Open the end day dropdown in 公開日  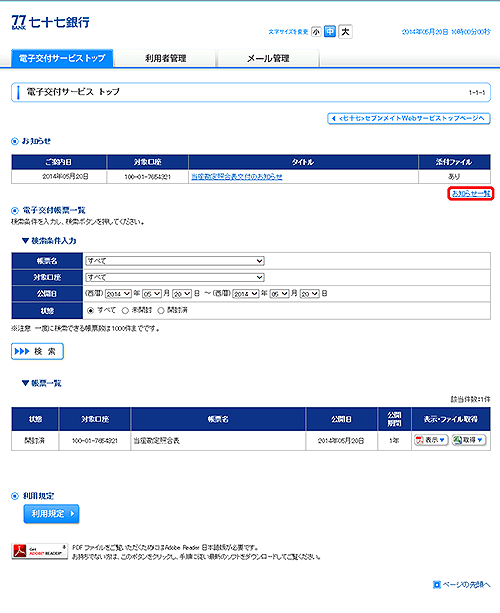(x=310, y=294)
